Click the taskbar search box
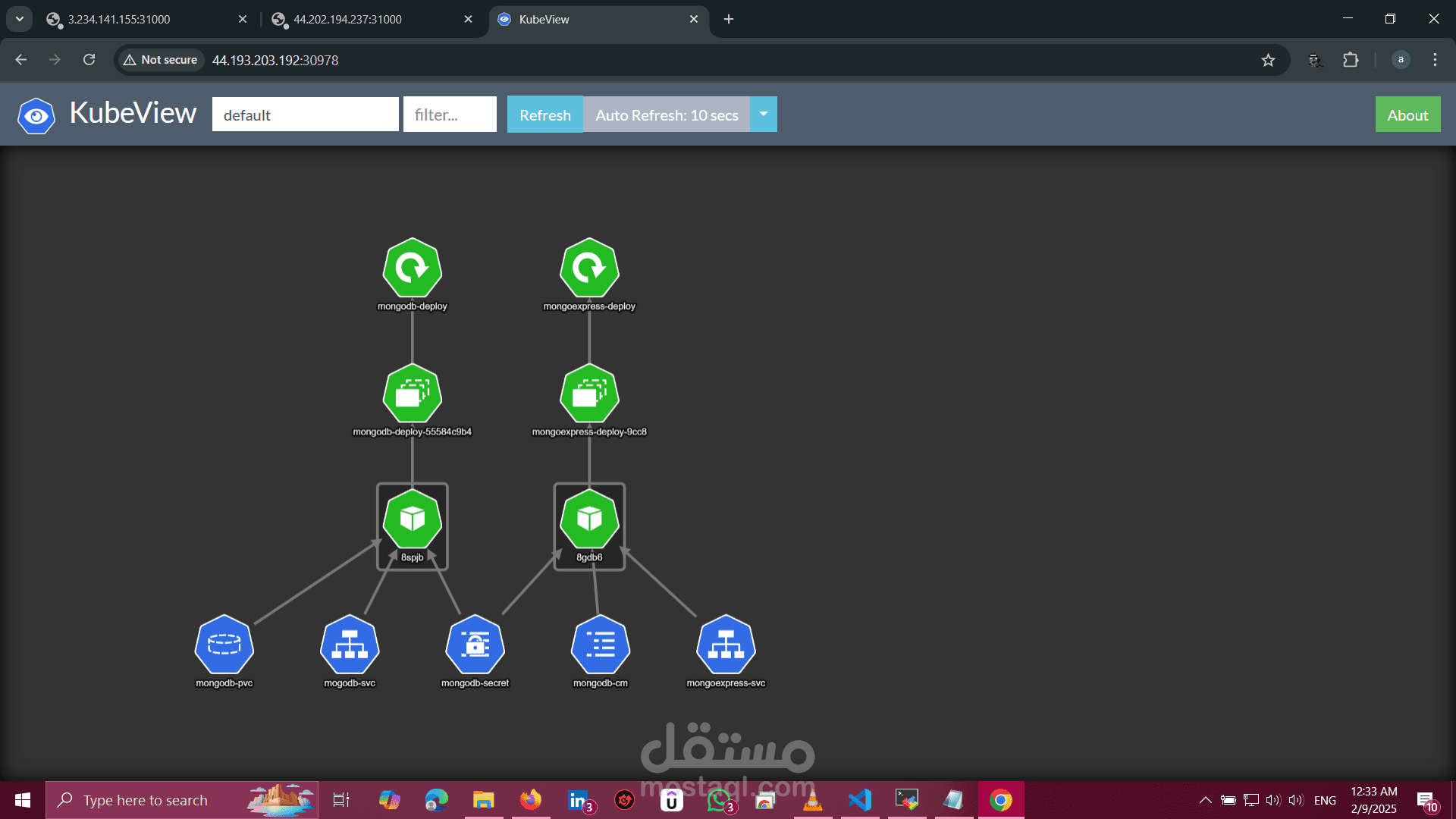This screenshot has width=1456, height=819. [182, 800]
